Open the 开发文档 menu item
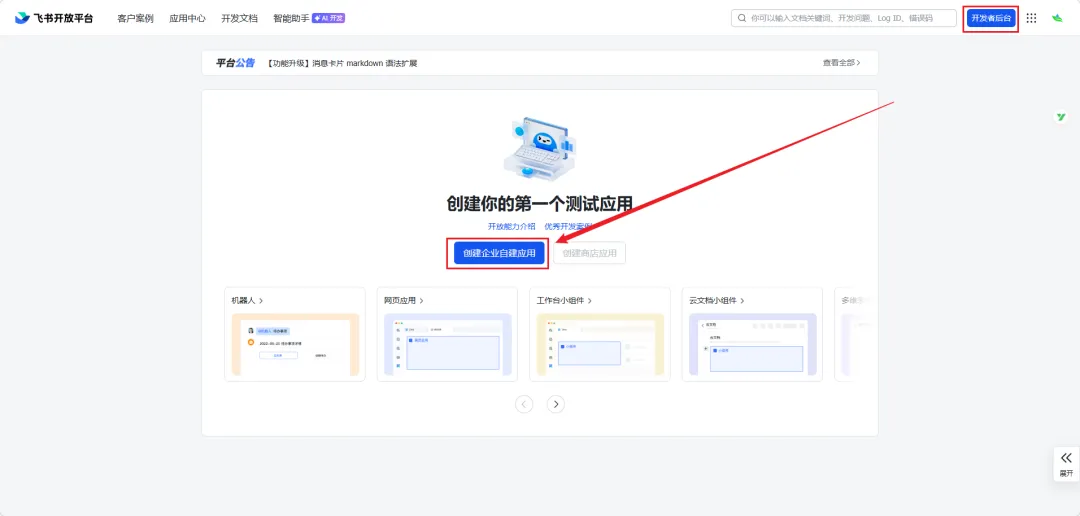1080x516 pixels. click(239, 19)
